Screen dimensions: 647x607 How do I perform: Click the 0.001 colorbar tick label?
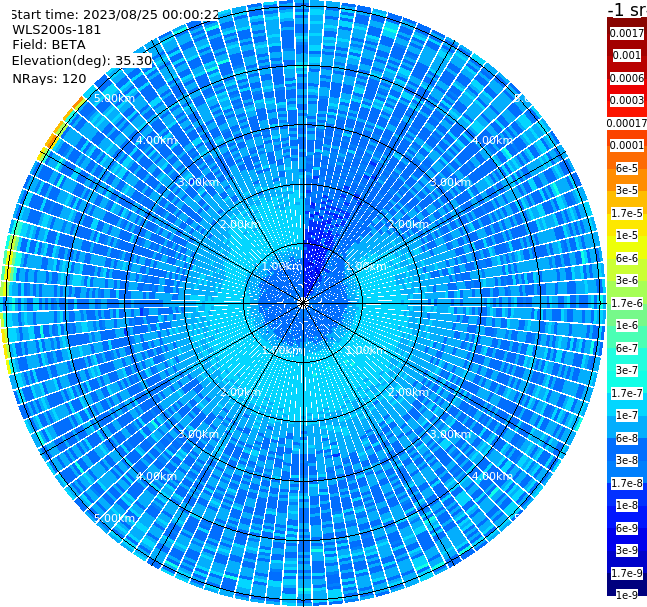click(x=627, y=55)
